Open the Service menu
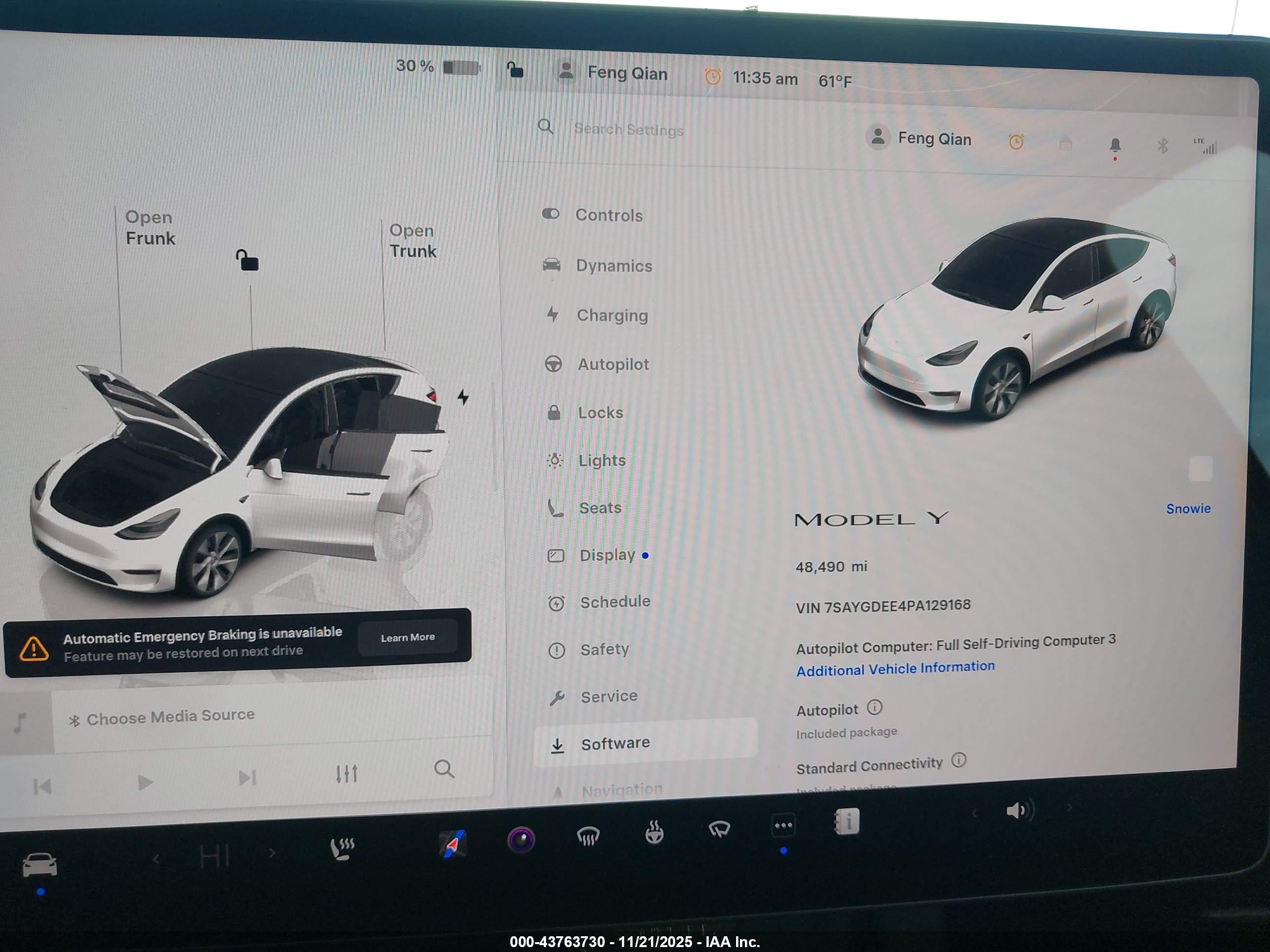The image size is (1270, 952). [x=593, y=697]
